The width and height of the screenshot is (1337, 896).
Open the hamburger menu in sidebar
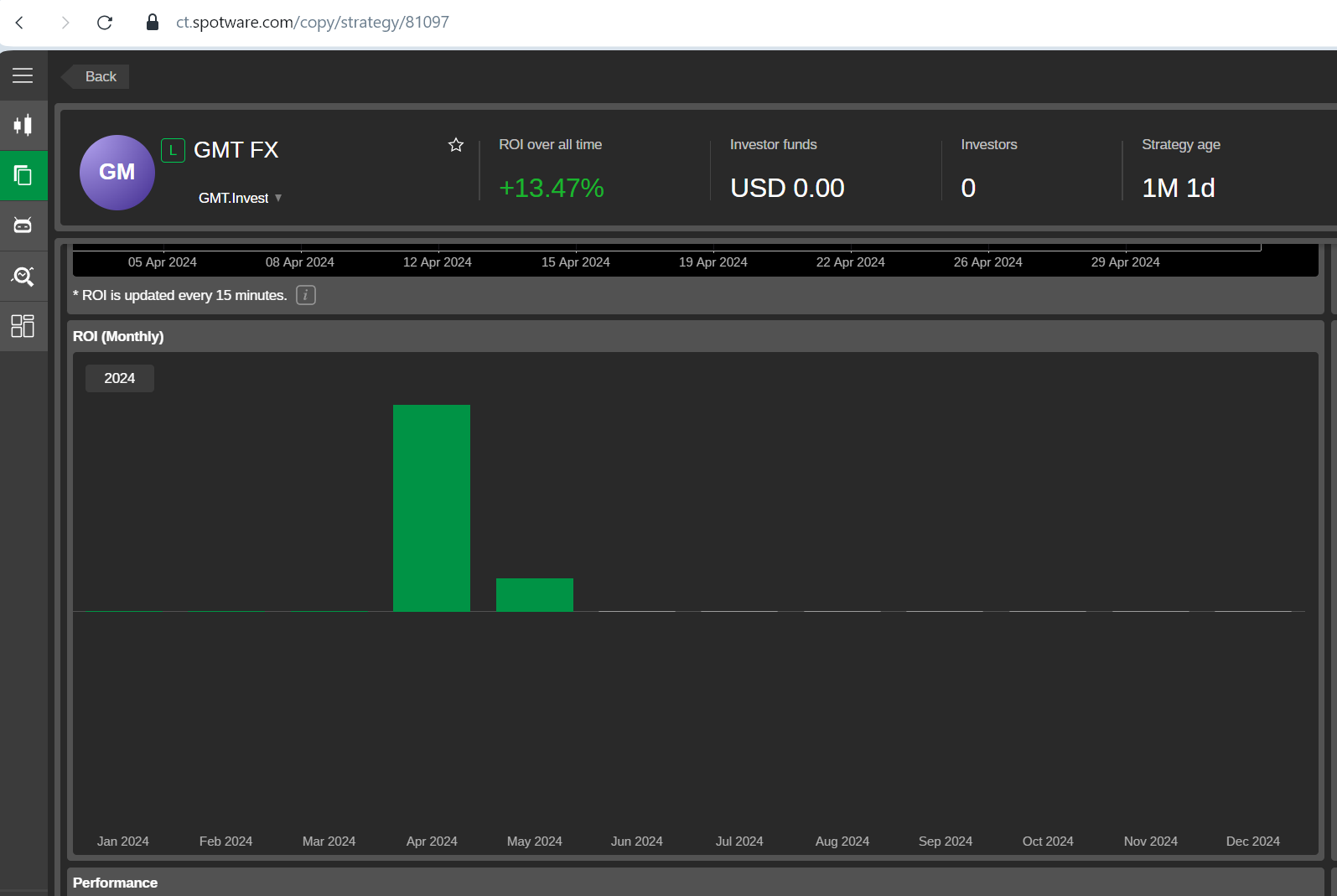pos(23,75)
